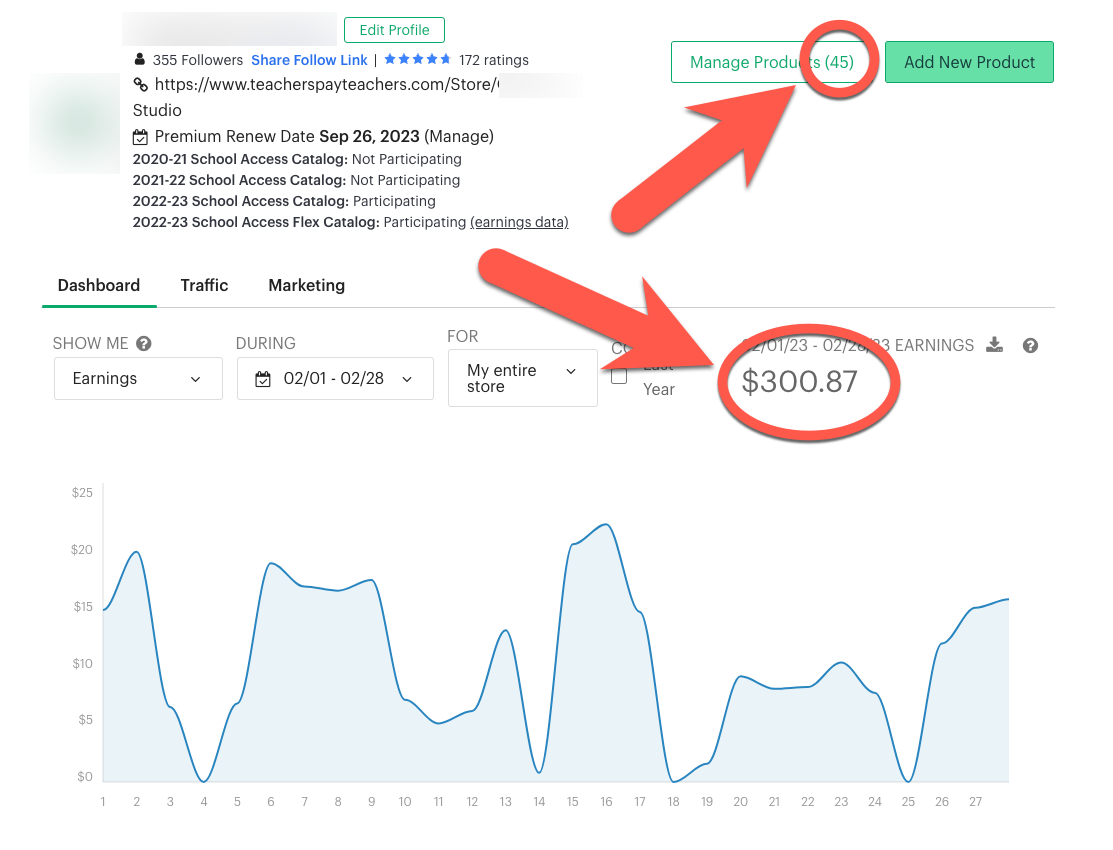Click the Premium renew calendar icon
This screenshot has height=850, width=1113.
tap(141, 137)
